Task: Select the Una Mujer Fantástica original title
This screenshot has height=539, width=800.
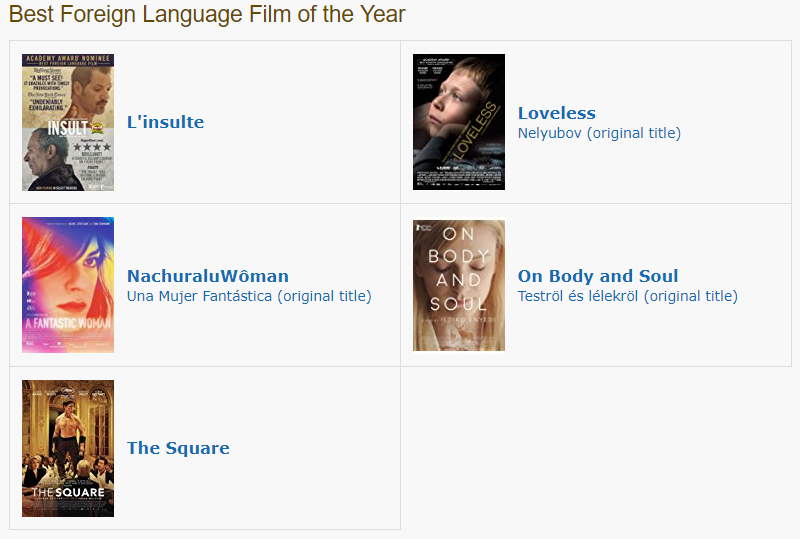Action: tap(248, 296)
